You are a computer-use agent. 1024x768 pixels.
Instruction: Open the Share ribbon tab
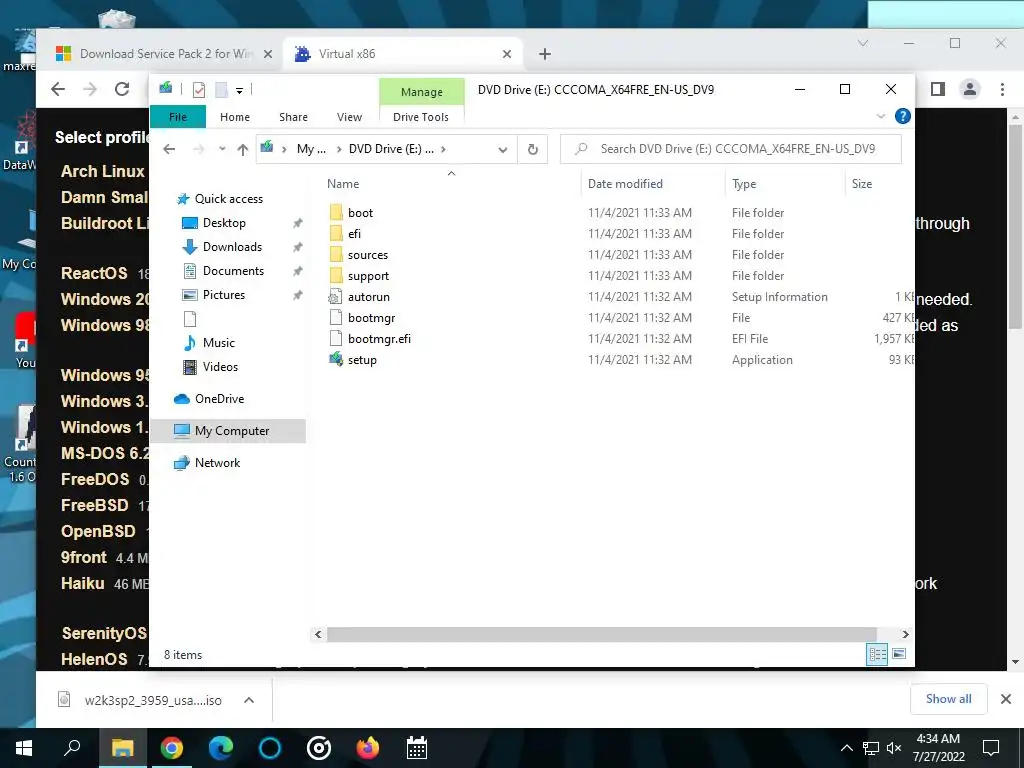pyautogui.click(x=293, y=117)
